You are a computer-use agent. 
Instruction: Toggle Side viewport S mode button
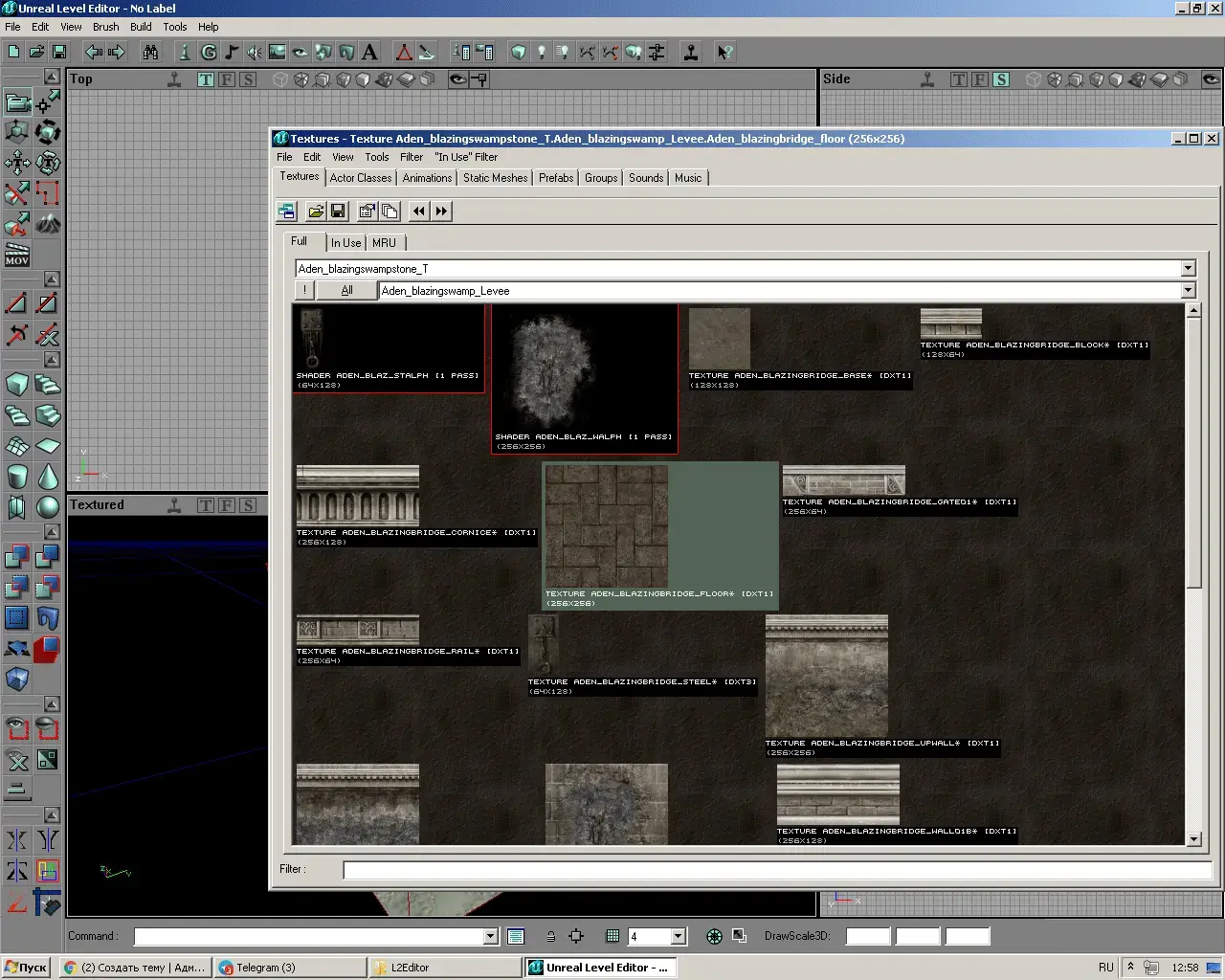coord(1001,79)
